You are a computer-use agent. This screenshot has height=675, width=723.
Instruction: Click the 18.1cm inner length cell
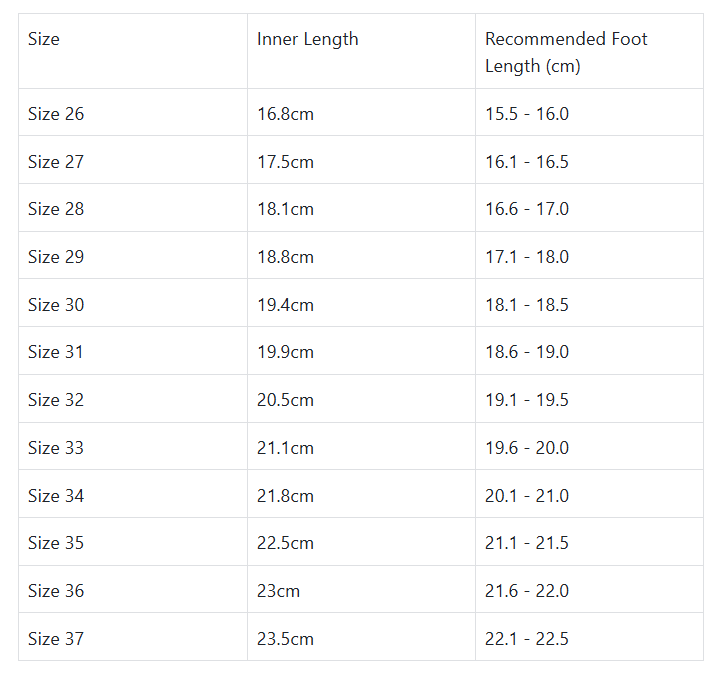pos(285,209)
